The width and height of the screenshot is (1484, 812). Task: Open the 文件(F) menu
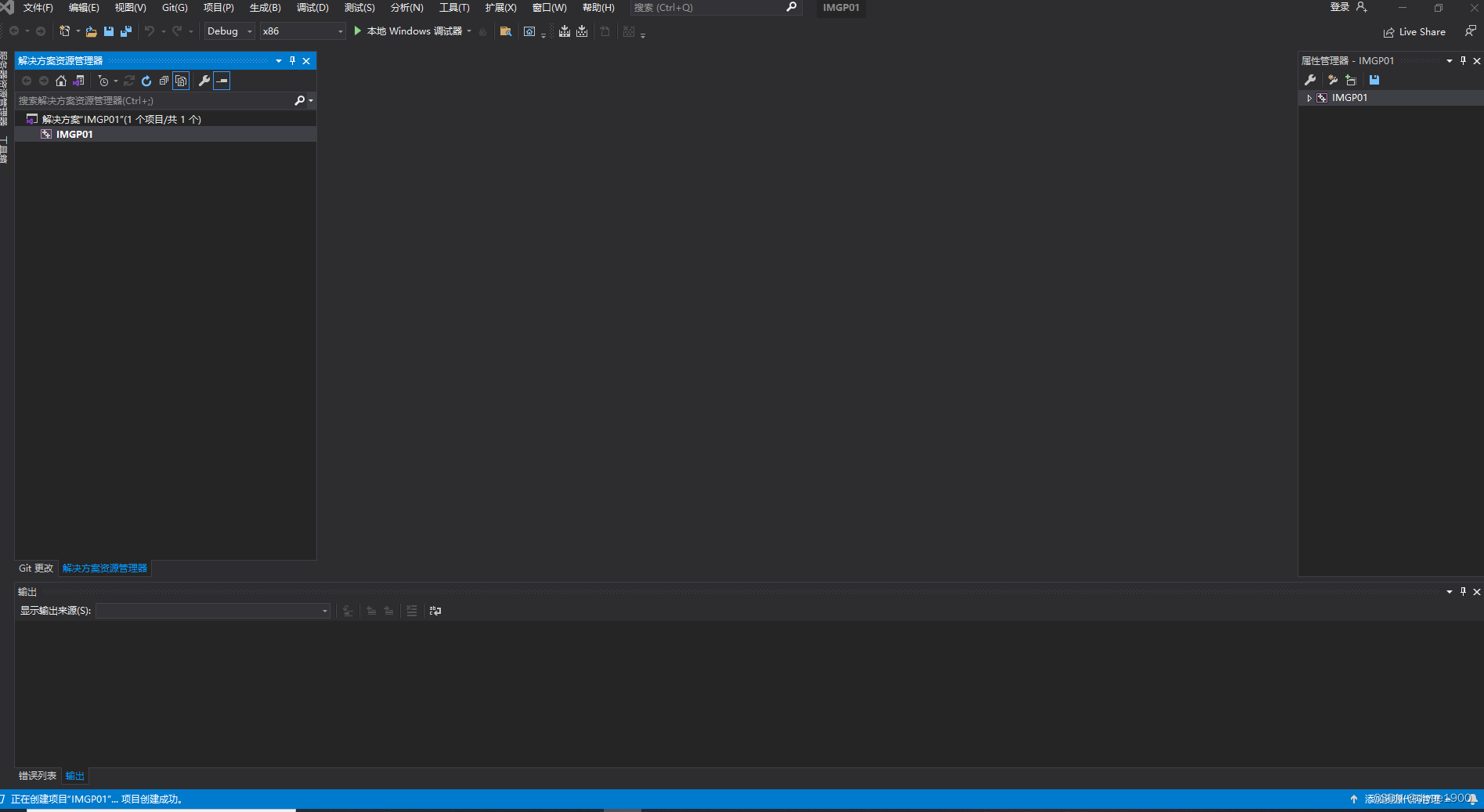coord(38,8)
